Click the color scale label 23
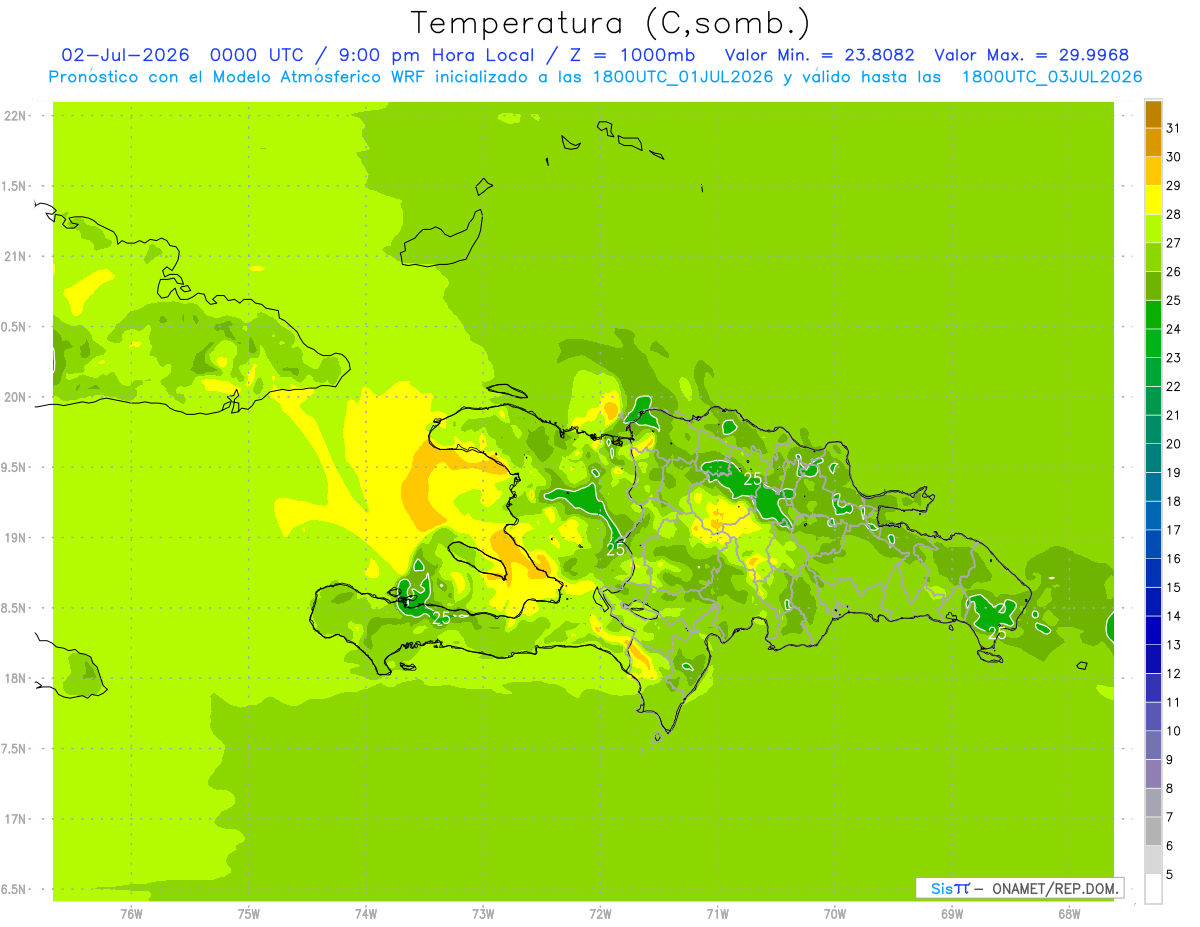This screenshot has height=927, width=1200. [1173, 358]
